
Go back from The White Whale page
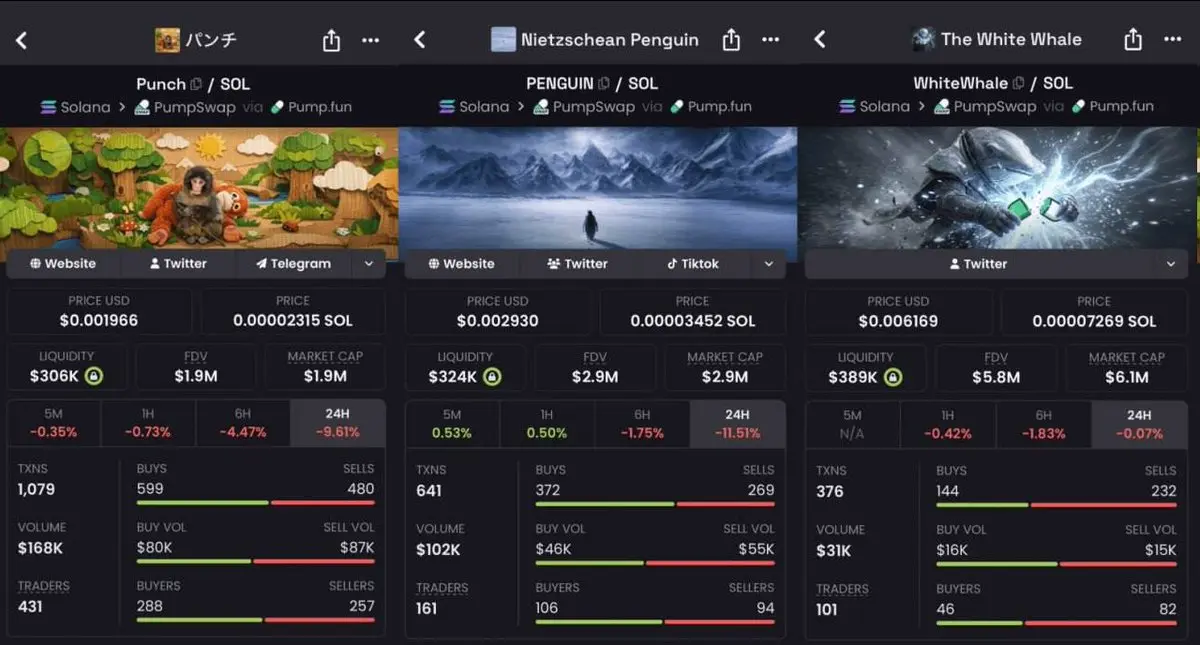tap(819, 40)
